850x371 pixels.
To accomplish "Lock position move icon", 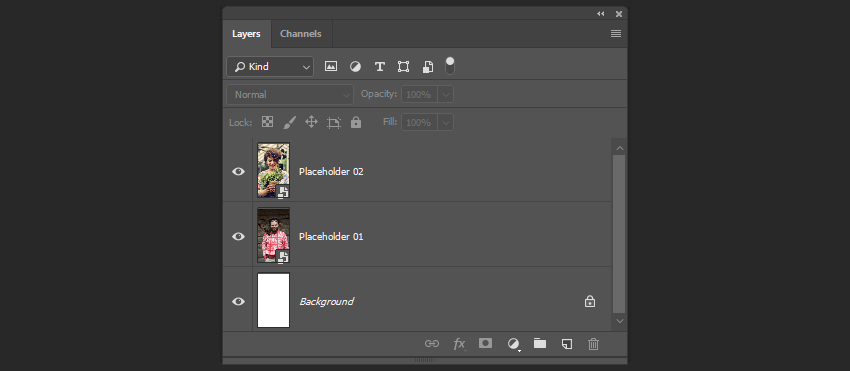I will pyautogui.click(x=311, y=122).
